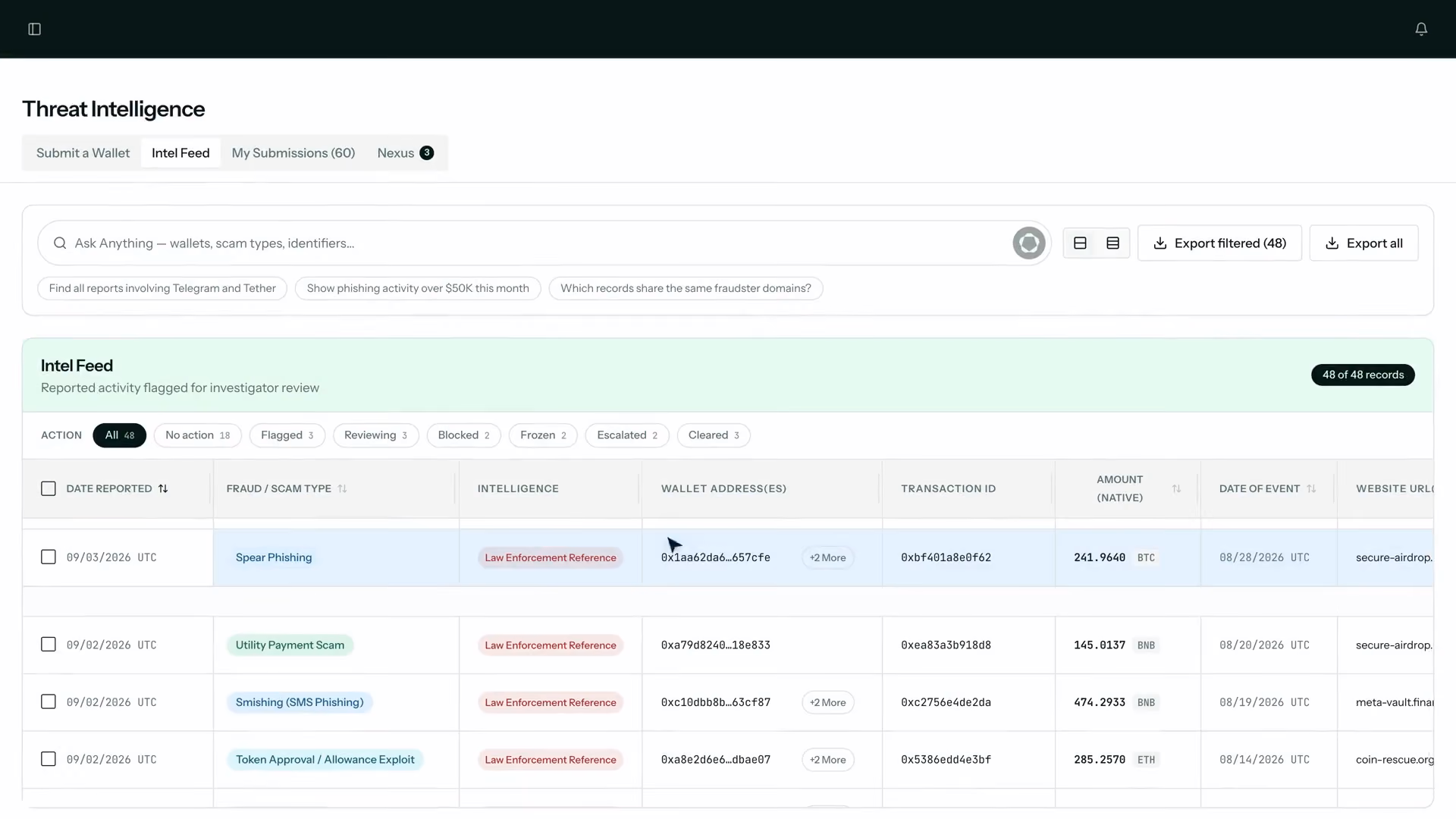Click Law Enforcement Reference in Spear Phishing row
This screenshot has width=1456, height=819.
click(551, 558)
